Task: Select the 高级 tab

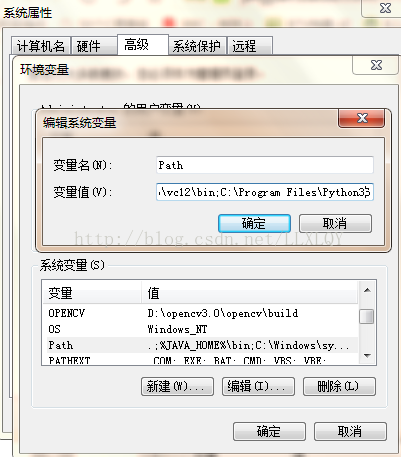Action: tap(143, 45)
